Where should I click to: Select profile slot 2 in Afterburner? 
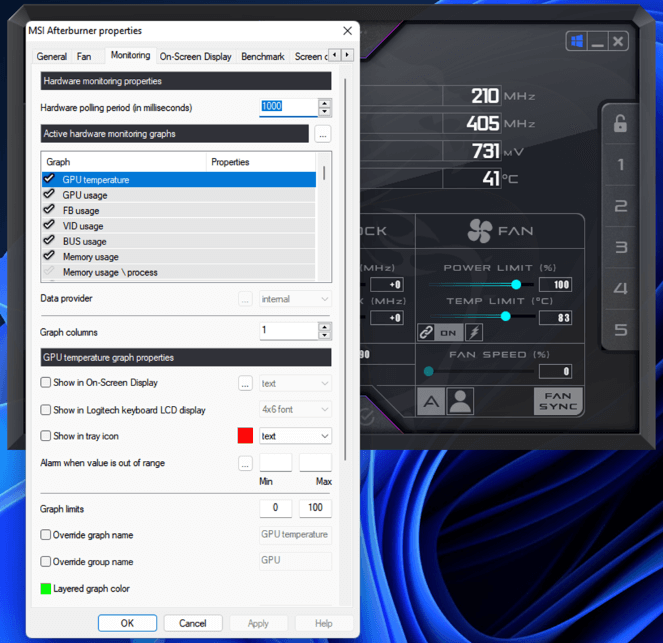[x=620, y=206]
